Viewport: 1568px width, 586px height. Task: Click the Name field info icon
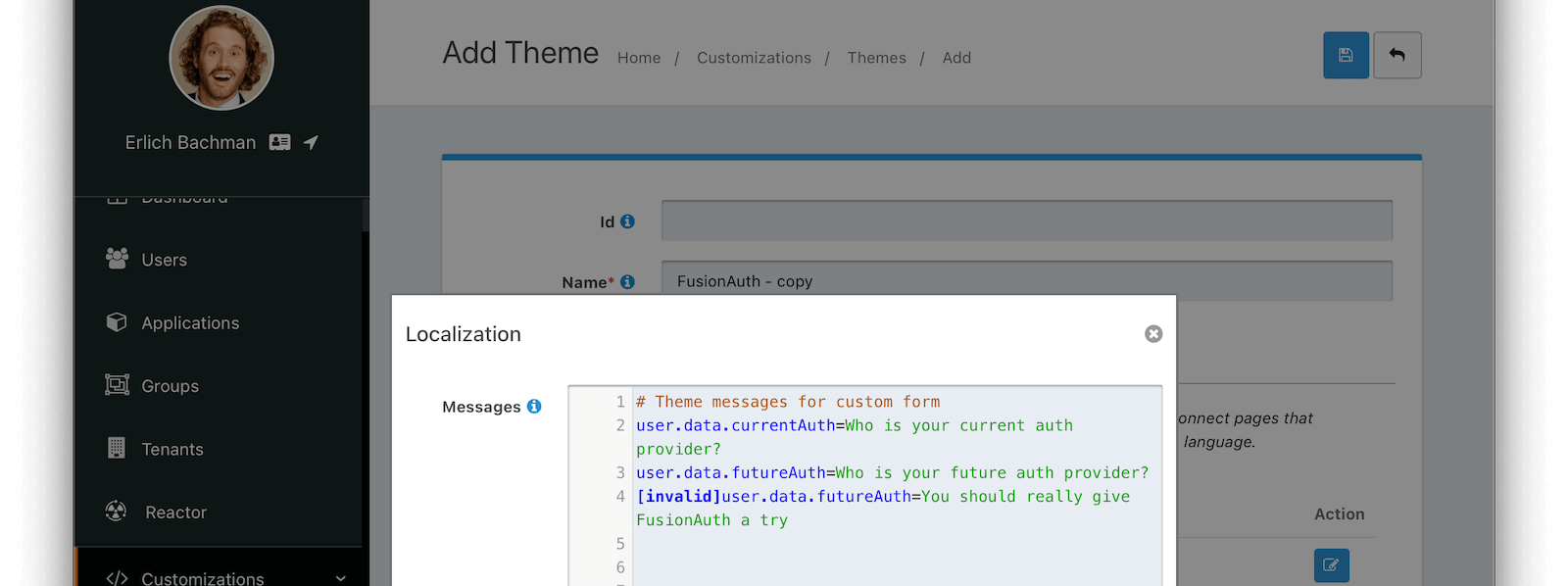tap(627, 281)
